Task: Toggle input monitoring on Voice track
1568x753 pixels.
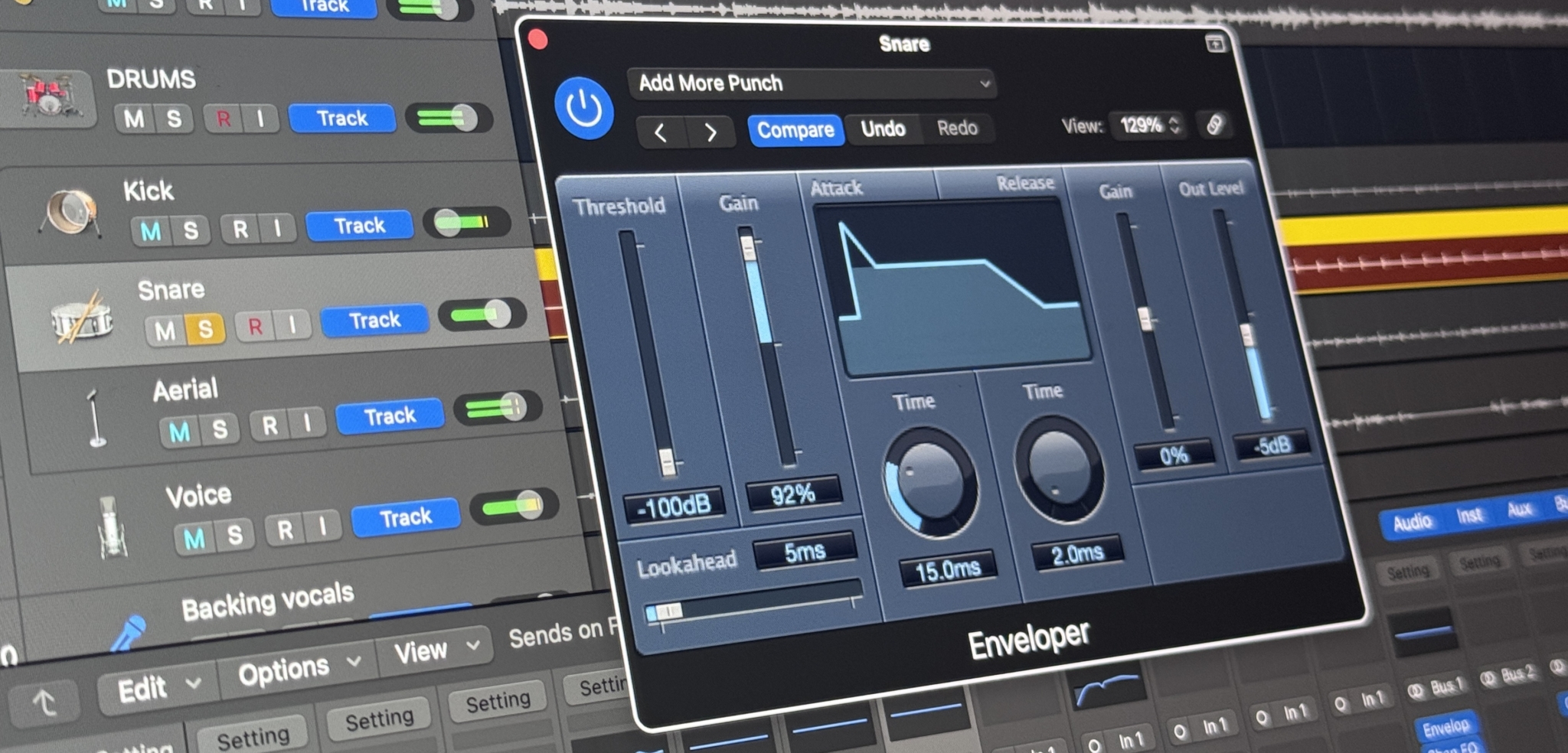Action: 322,526
